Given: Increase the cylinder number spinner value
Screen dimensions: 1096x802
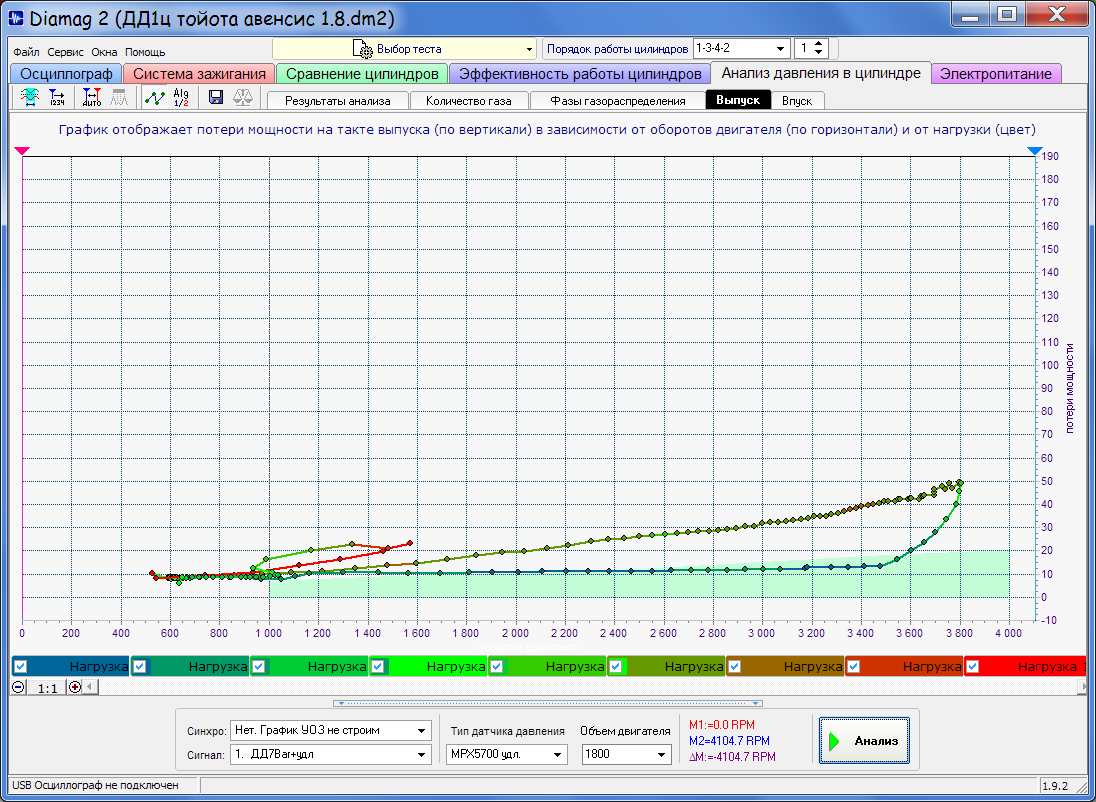Looking at the screenshot, I should pos(819,44).
